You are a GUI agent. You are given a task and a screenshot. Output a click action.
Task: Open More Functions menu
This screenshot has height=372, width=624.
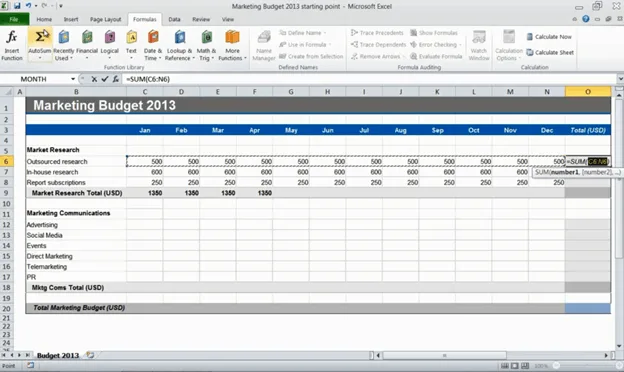click(x=232, y=45)
